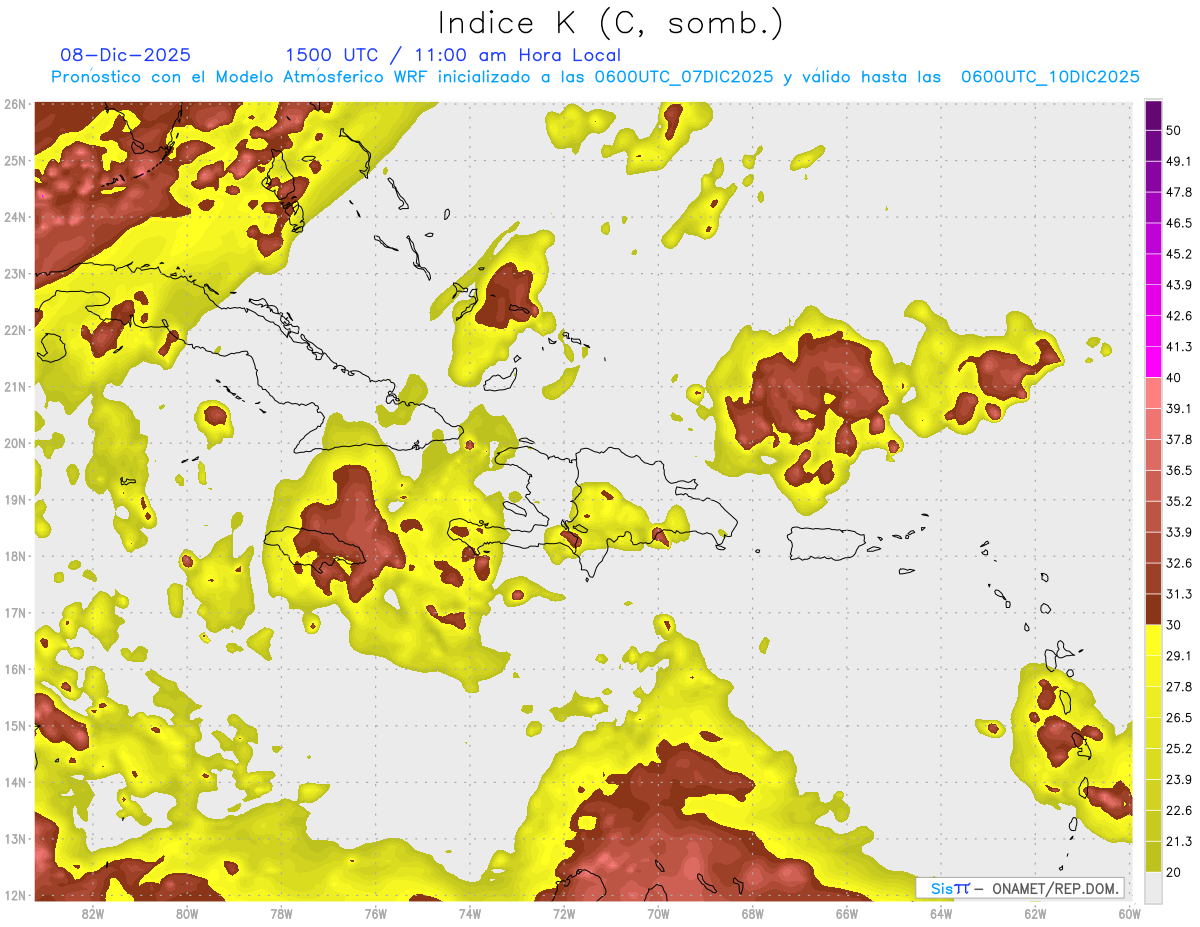The image size is (1200, 927).
Task: Click the legend value '40'
Action: click(1174, 377)
